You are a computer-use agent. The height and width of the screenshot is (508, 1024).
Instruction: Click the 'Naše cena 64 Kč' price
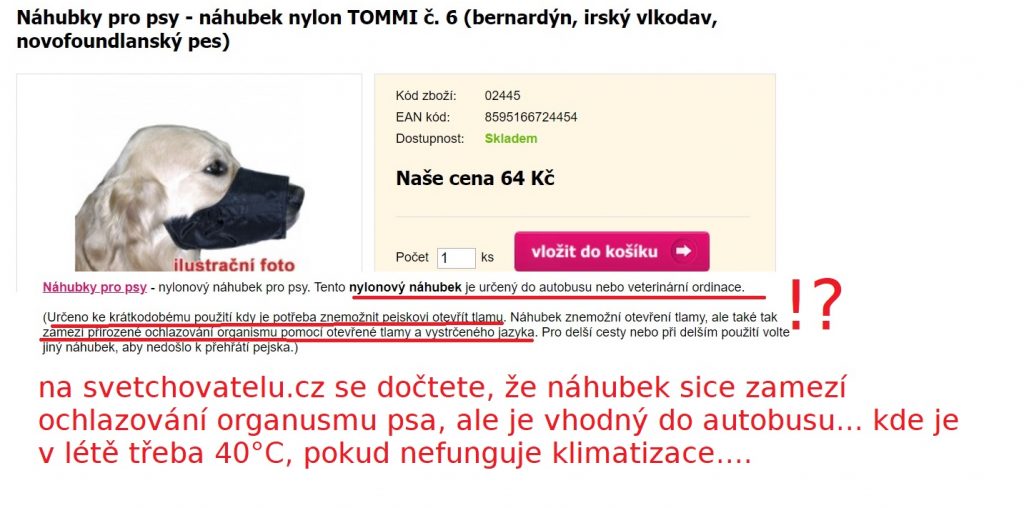[475, 178]
